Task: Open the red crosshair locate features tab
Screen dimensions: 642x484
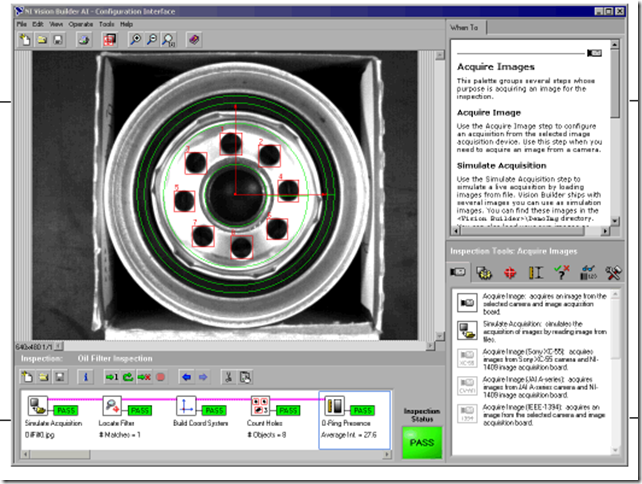Action: [x=510, y=272]
